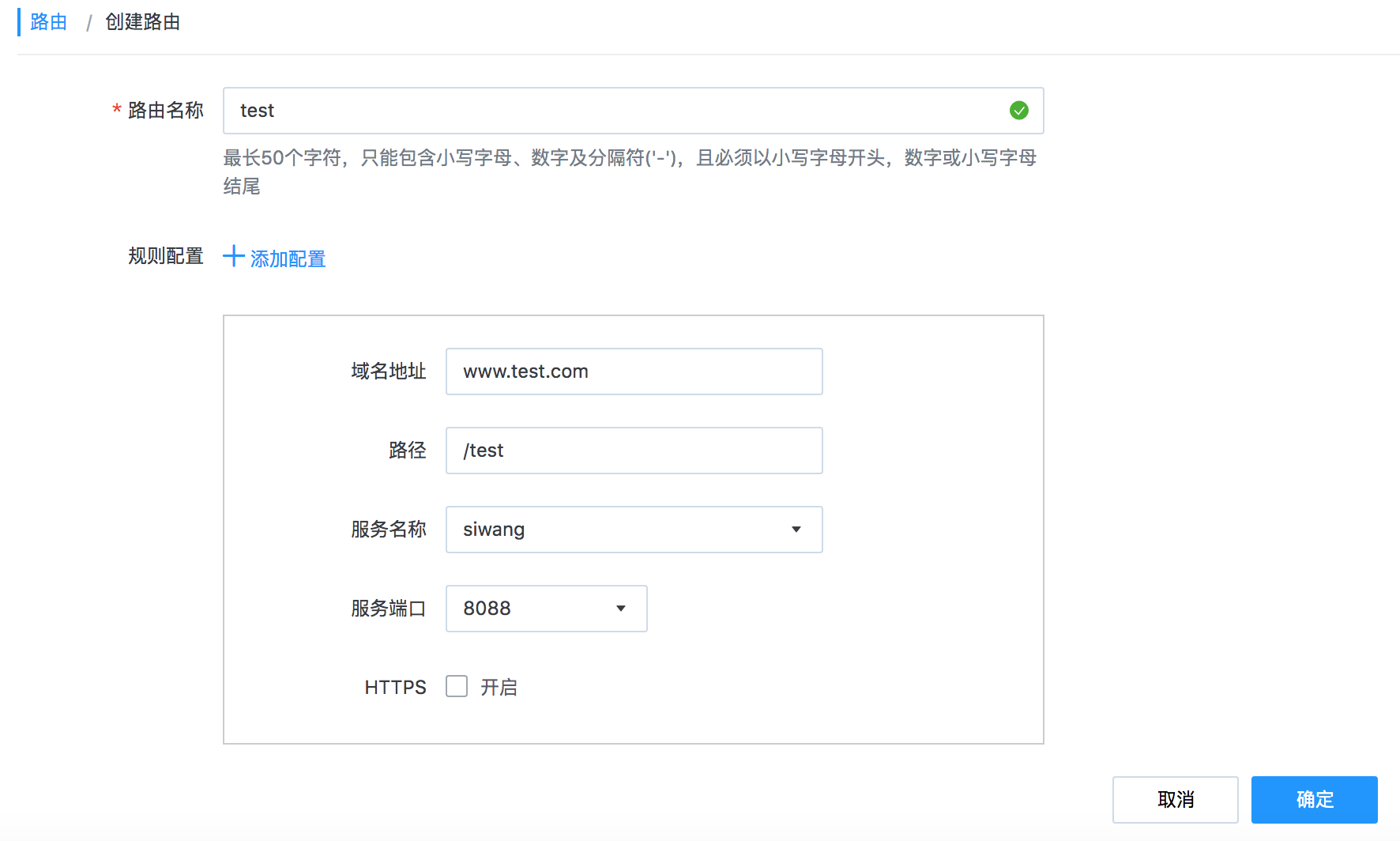Screen dimensions: 1400x841
Task: Click the dropdown arrow of 服务端口
Action: click(x=620, y=609)
